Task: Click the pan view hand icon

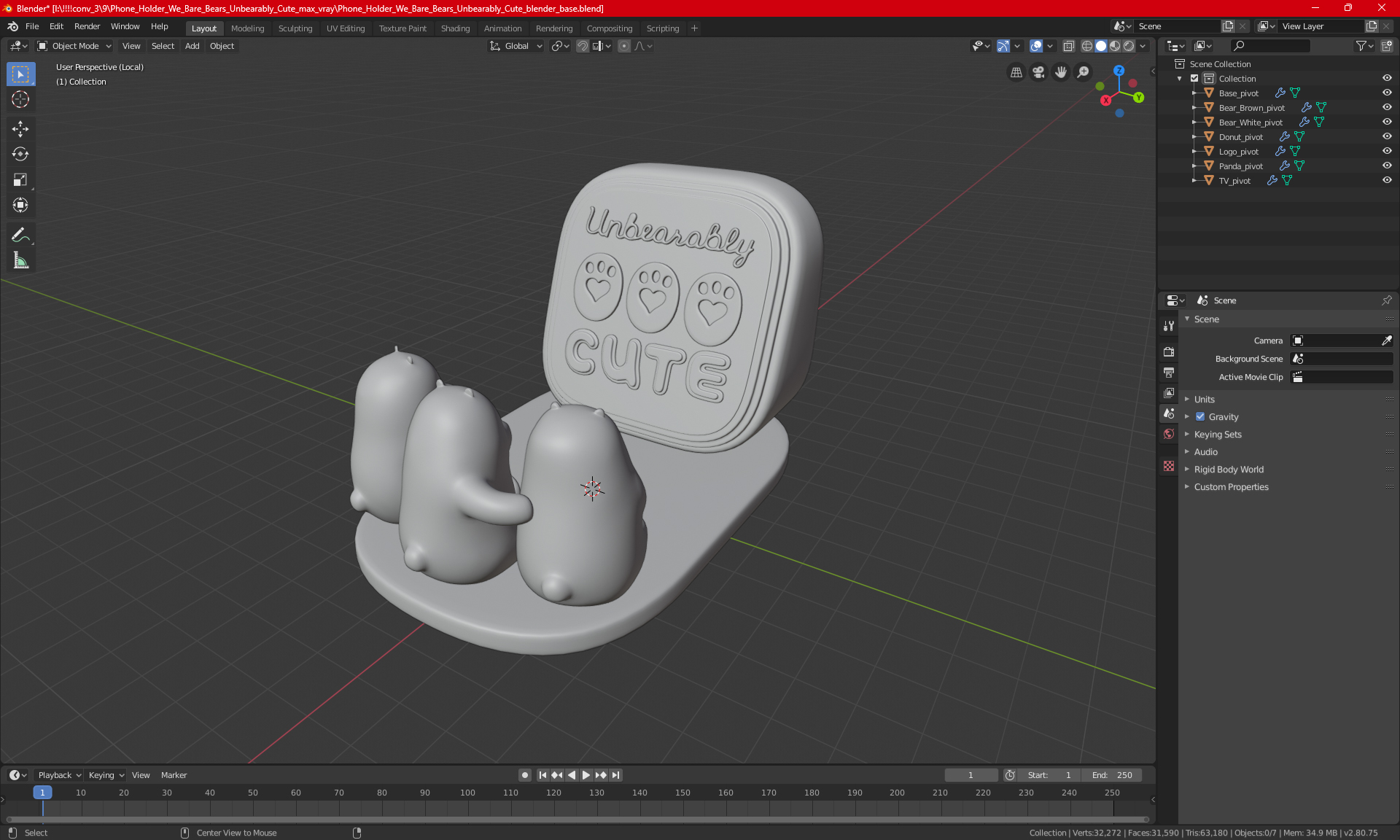Action: (x=1061, y=72)
